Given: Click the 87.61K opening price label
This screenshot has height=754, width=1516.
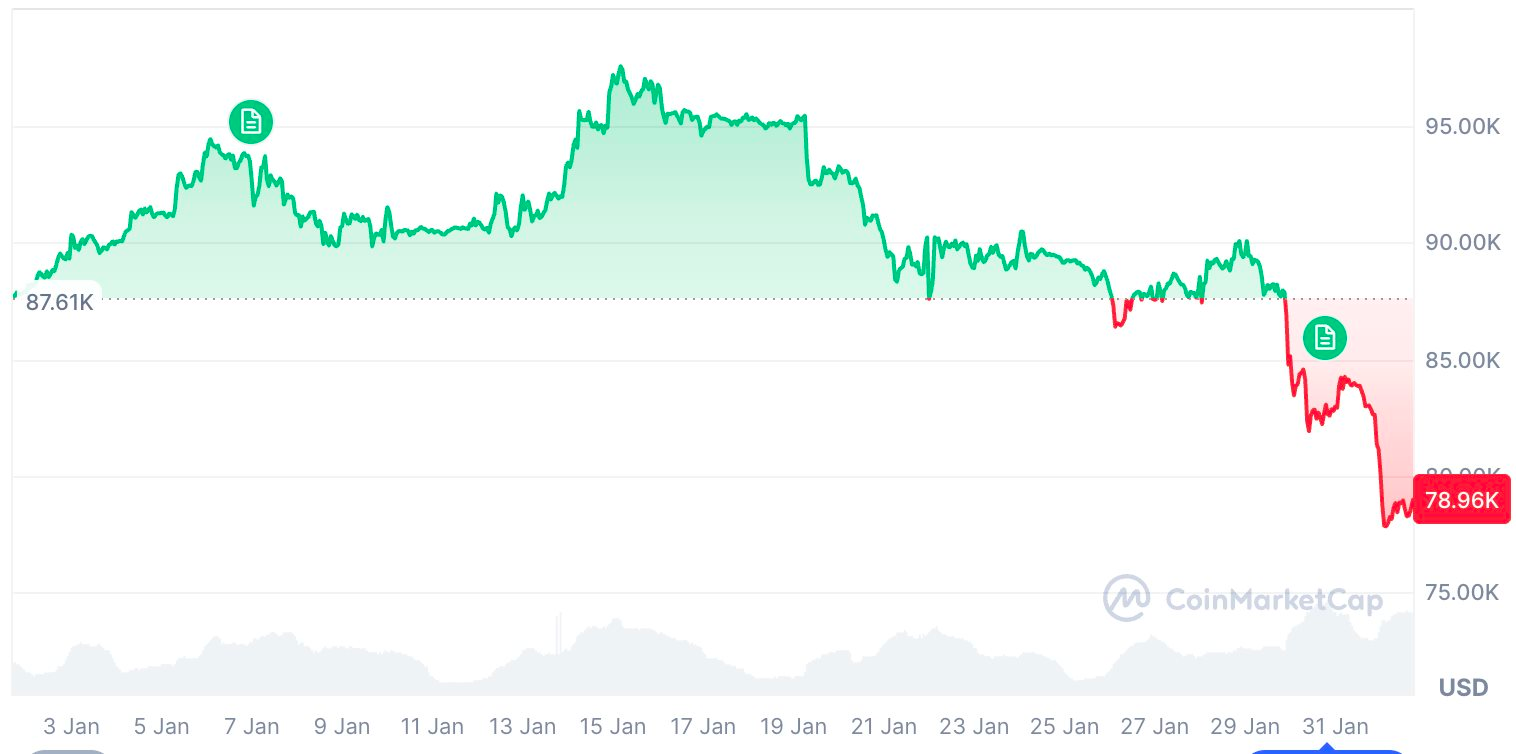Looking at the screenshot, I should point(59,302).
